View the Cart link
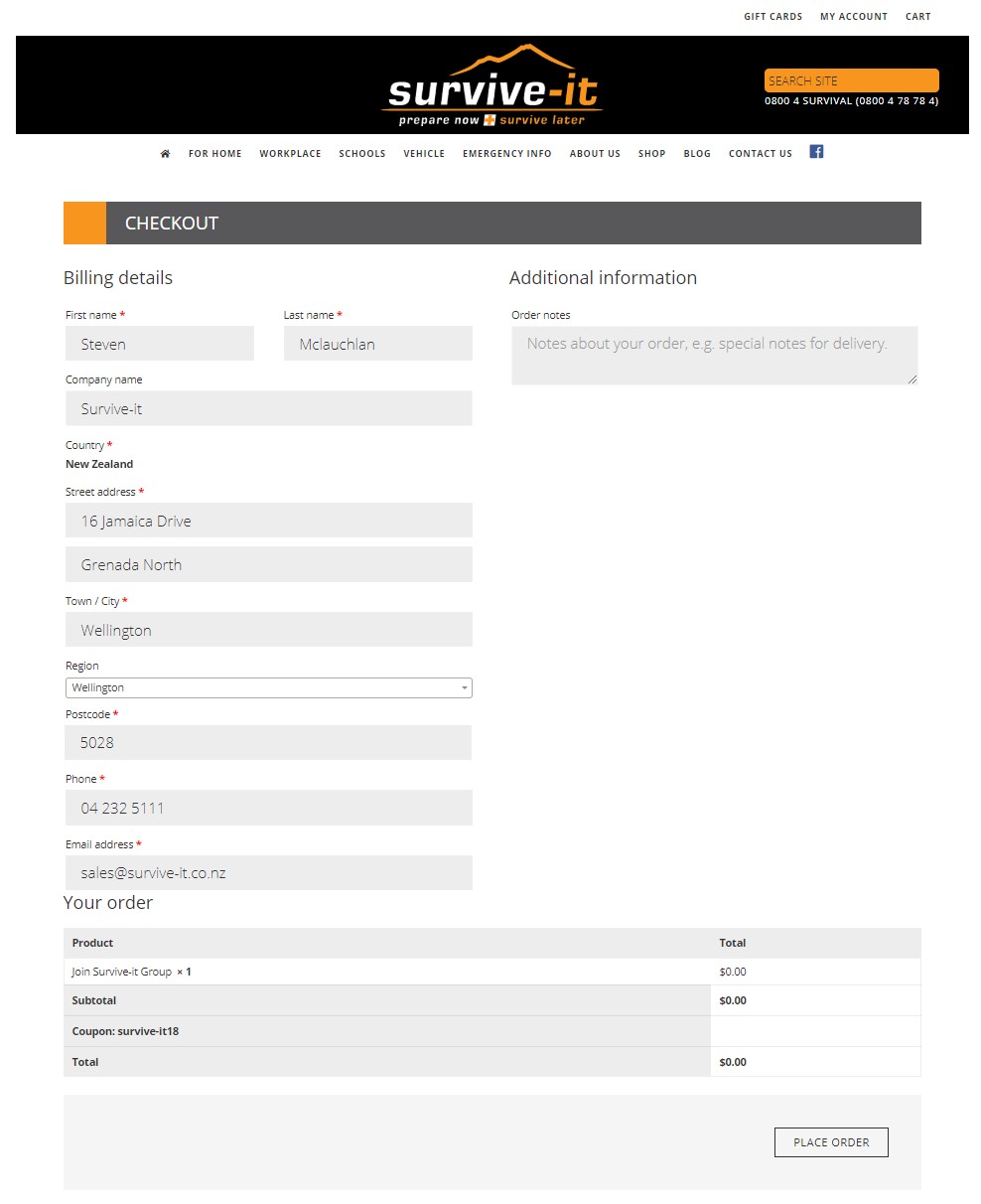The image size is (981, 1204). tap(918, 17)
